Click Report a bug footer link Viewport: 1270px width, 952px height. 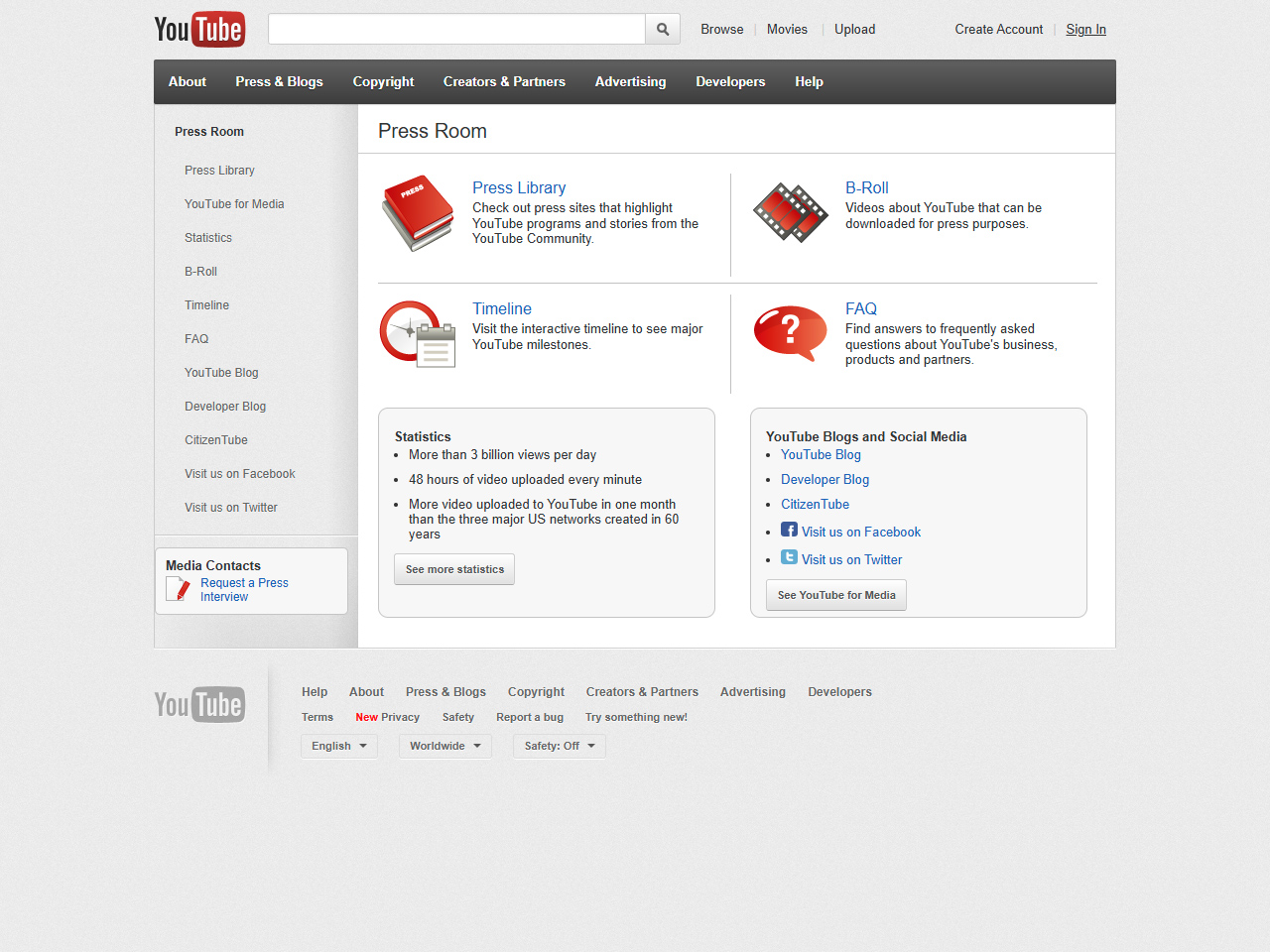530,717
